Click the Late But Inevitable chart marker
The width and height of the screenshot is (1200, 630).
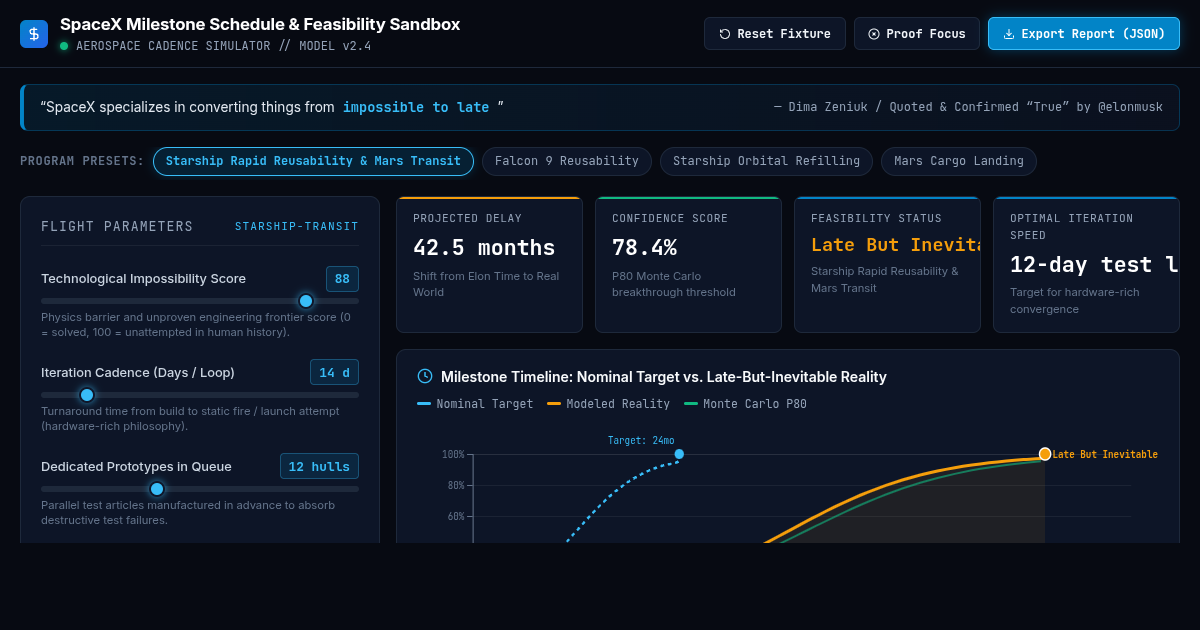(1045, 454)
